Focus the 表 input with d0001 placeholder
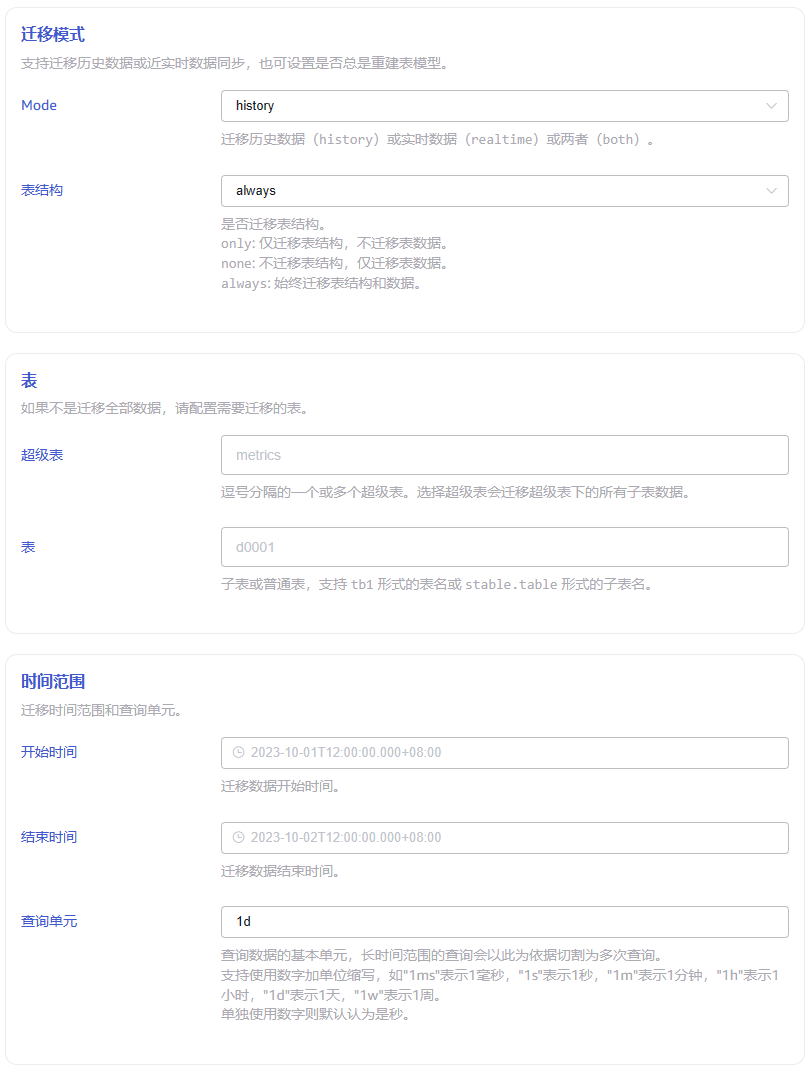The height and width of the screenshot is (1080, 810). [504, 547]
